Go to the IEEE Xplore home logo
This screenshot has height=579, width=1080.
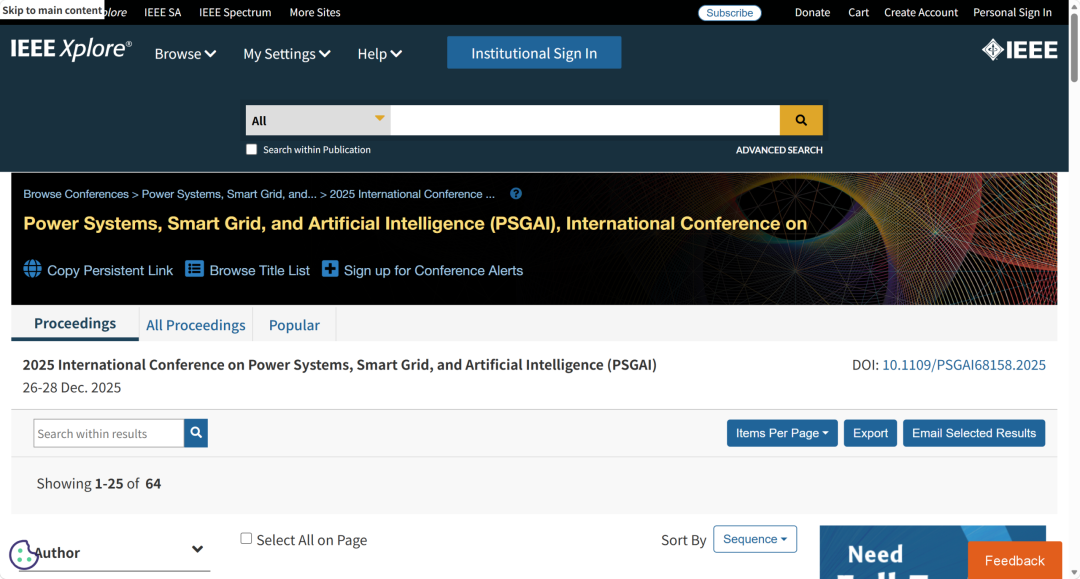[71, 50]
